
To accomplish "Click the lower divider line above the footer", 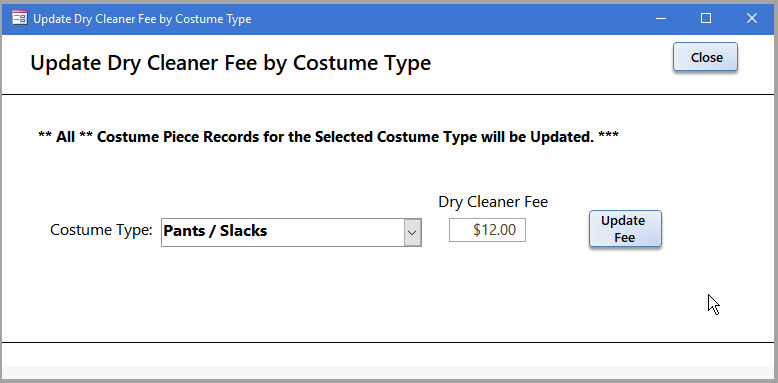I will pyautogui.click(x=389, y=342).
